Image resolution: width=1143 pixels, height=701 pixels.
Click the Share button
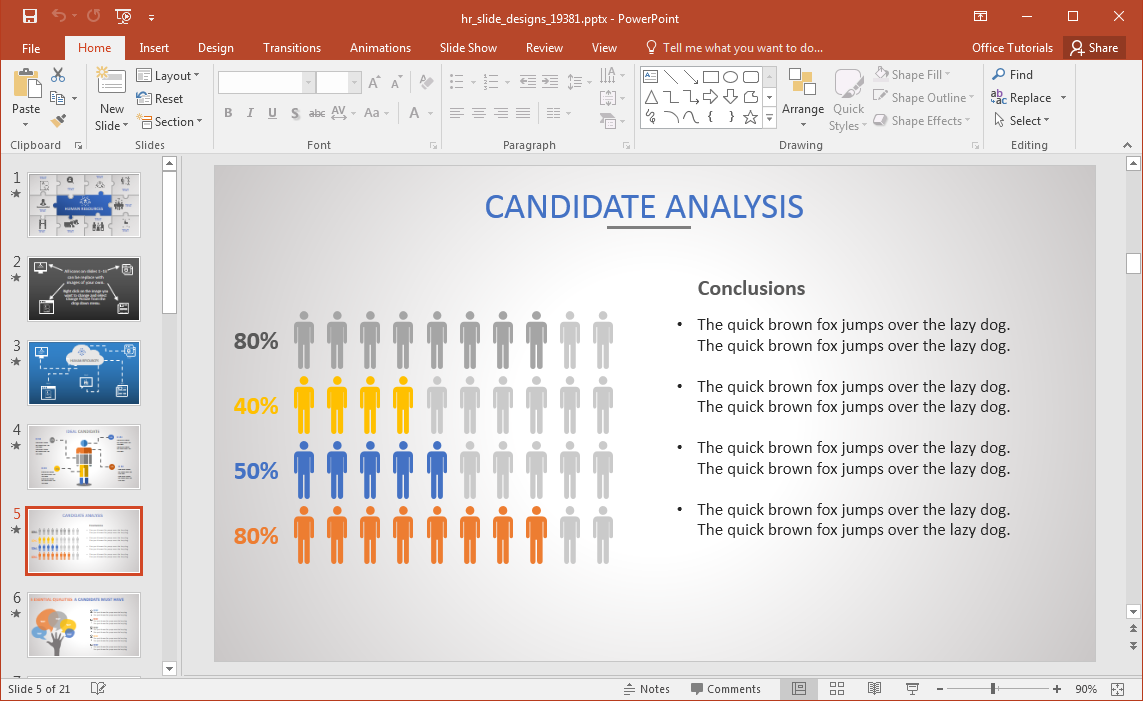coord(1093,48)
